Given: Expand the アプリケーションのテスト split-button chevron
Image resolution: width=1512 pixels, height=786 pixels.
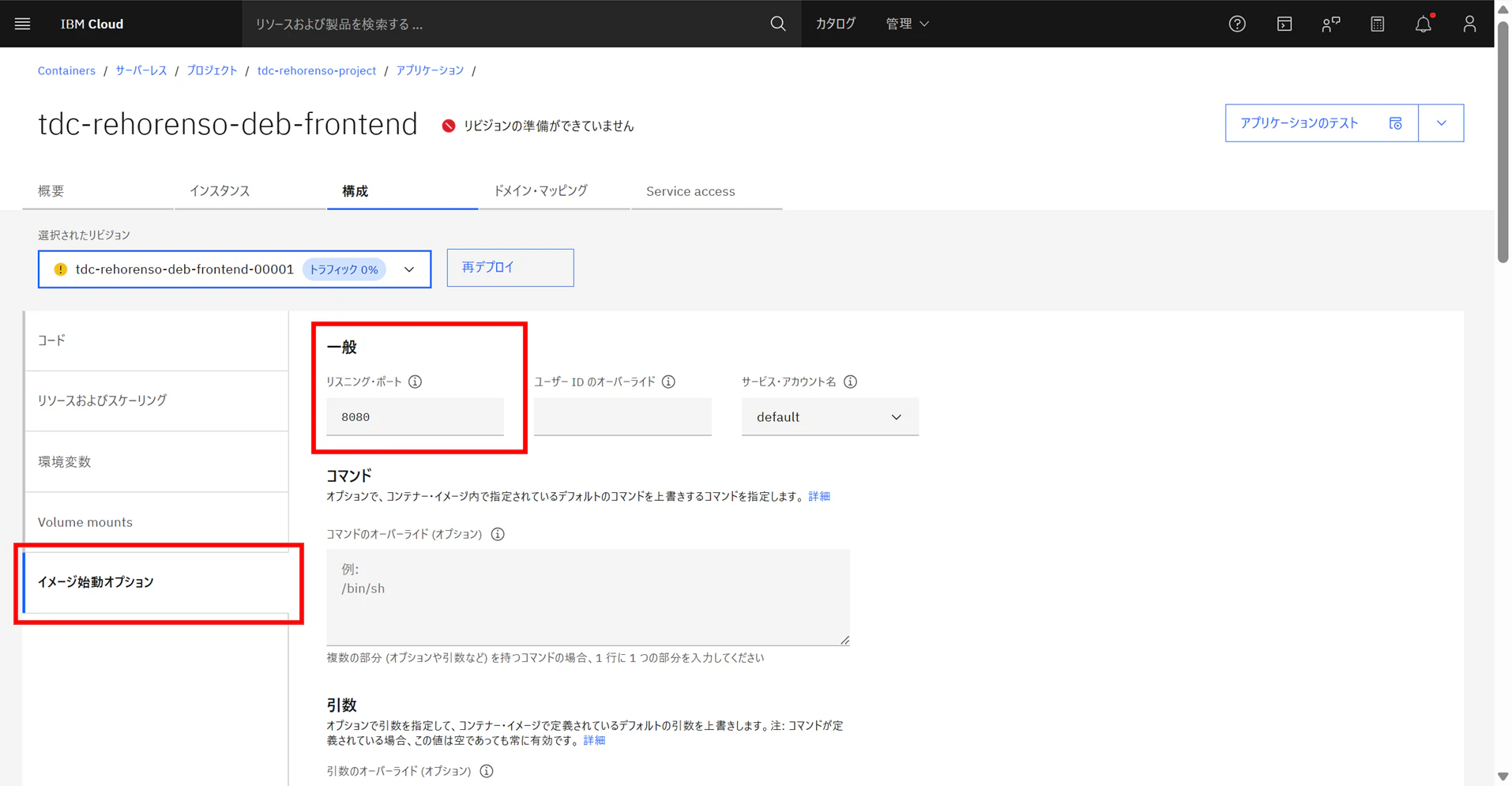Looking at the screenshot, I should coord(1441,123).
